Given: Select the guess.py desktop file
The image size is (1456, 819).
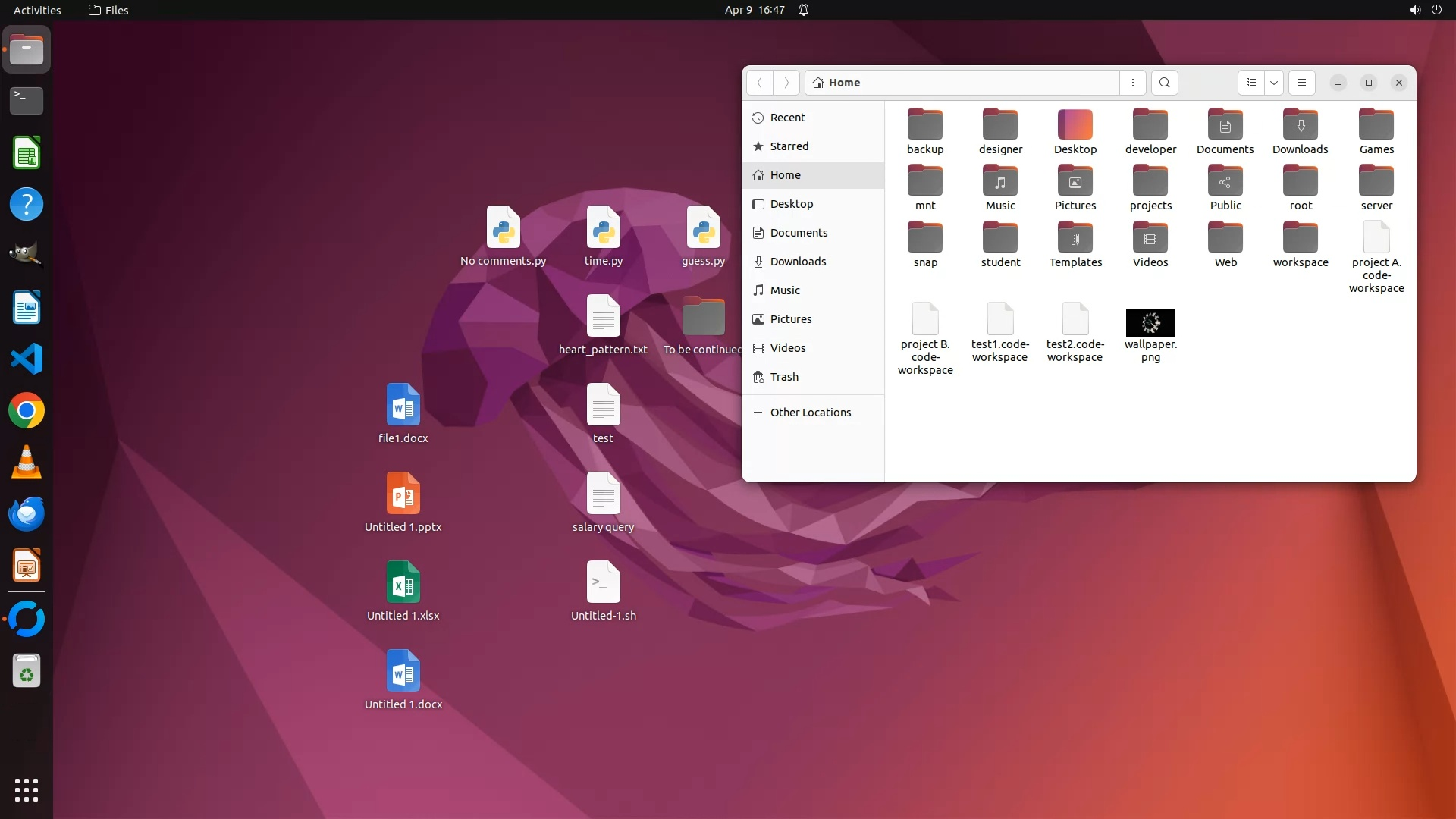Looking at the screenshot, I should [703, 227].
